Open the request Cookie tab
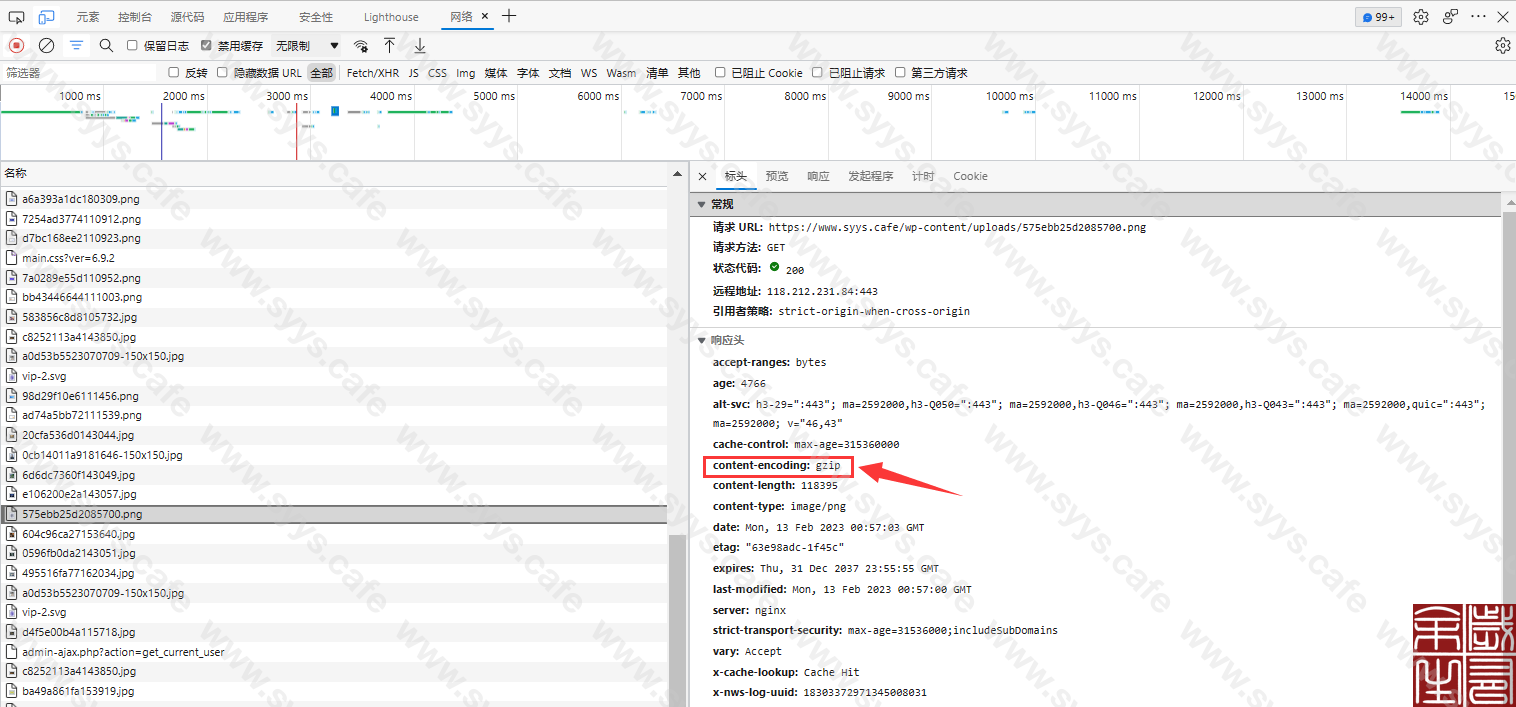The image size is (1516, 707). (970, 176)
